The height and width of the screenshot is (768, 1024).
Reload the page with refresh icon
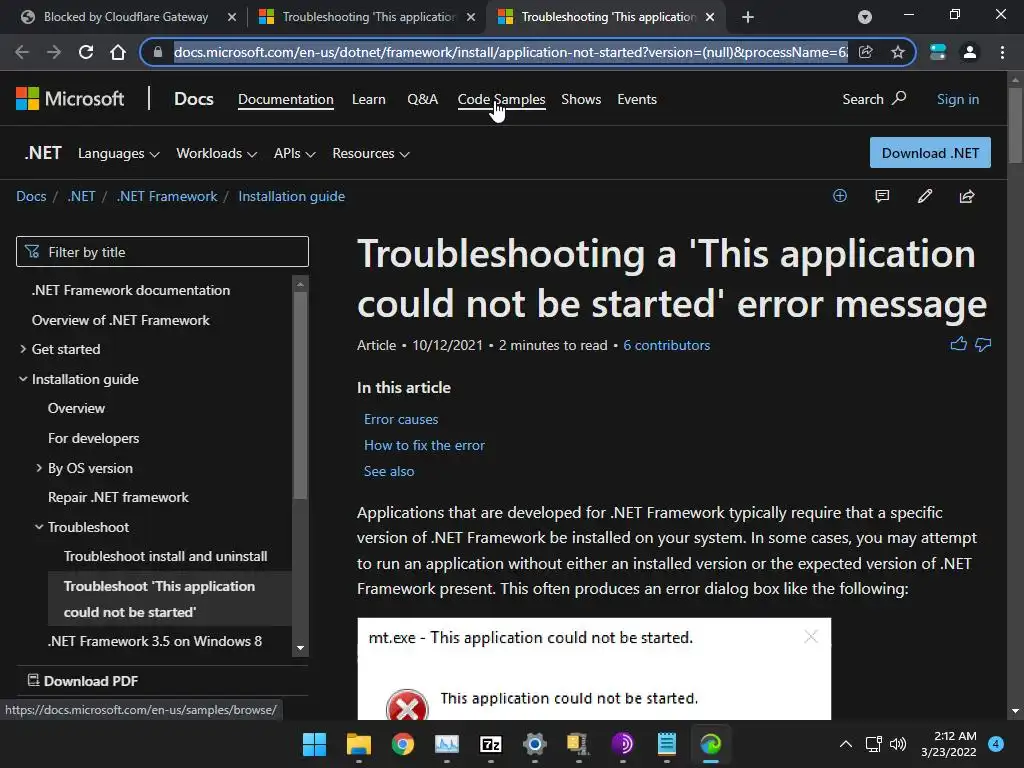[x=86, y=52]
